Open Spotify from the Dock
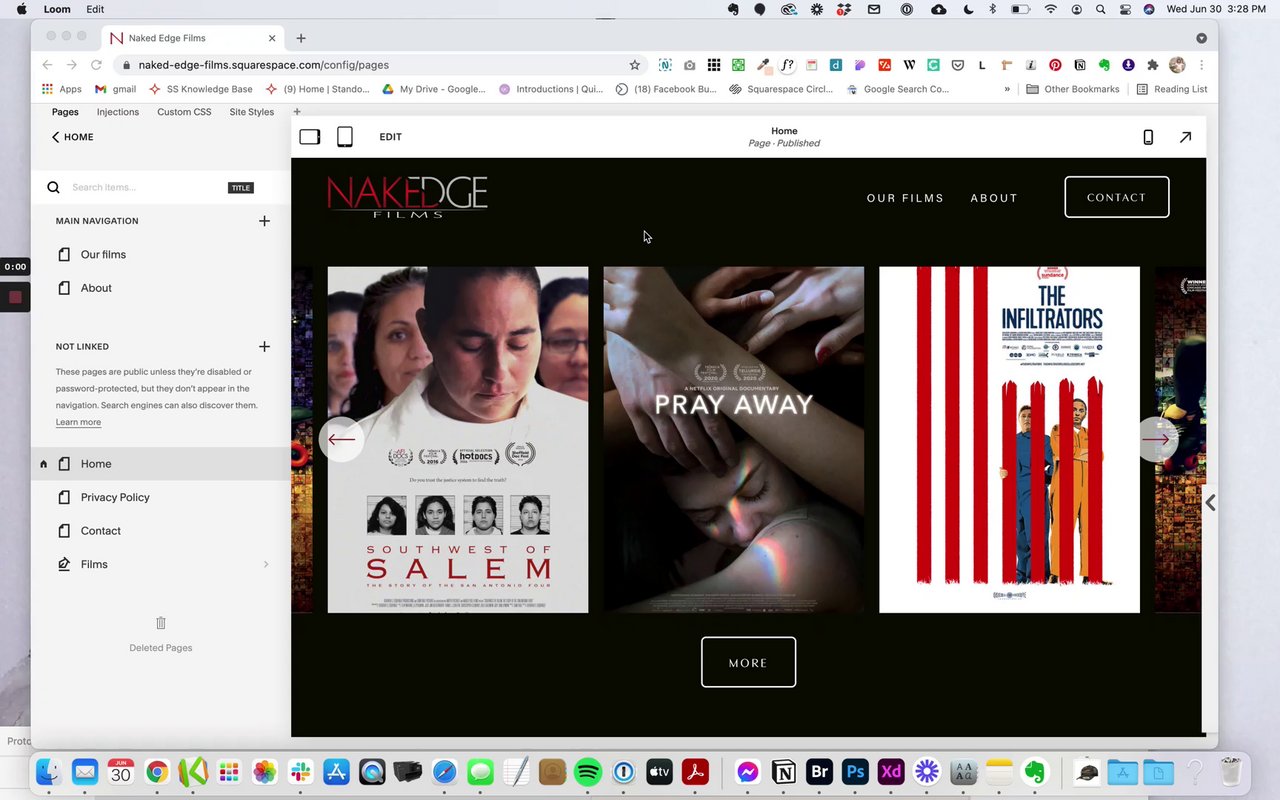1280x800 pixels. [x=588, y=772]
